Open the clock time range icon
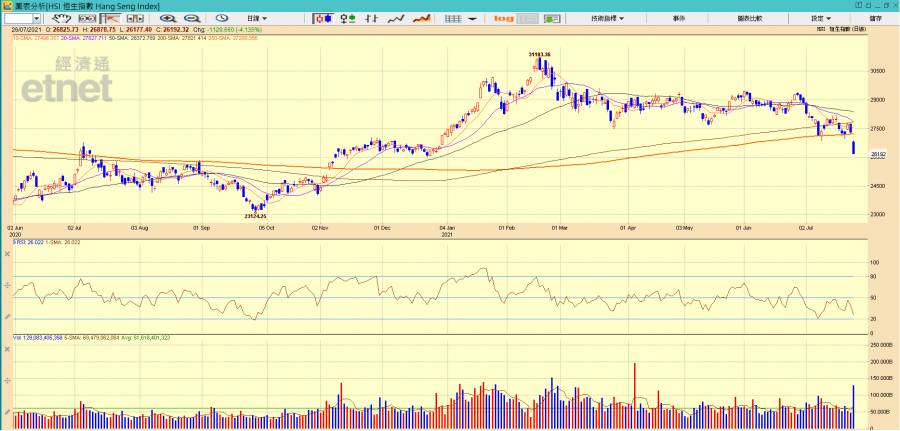The image size is (900, 431). pyautogui.click(x=221, y=18)
